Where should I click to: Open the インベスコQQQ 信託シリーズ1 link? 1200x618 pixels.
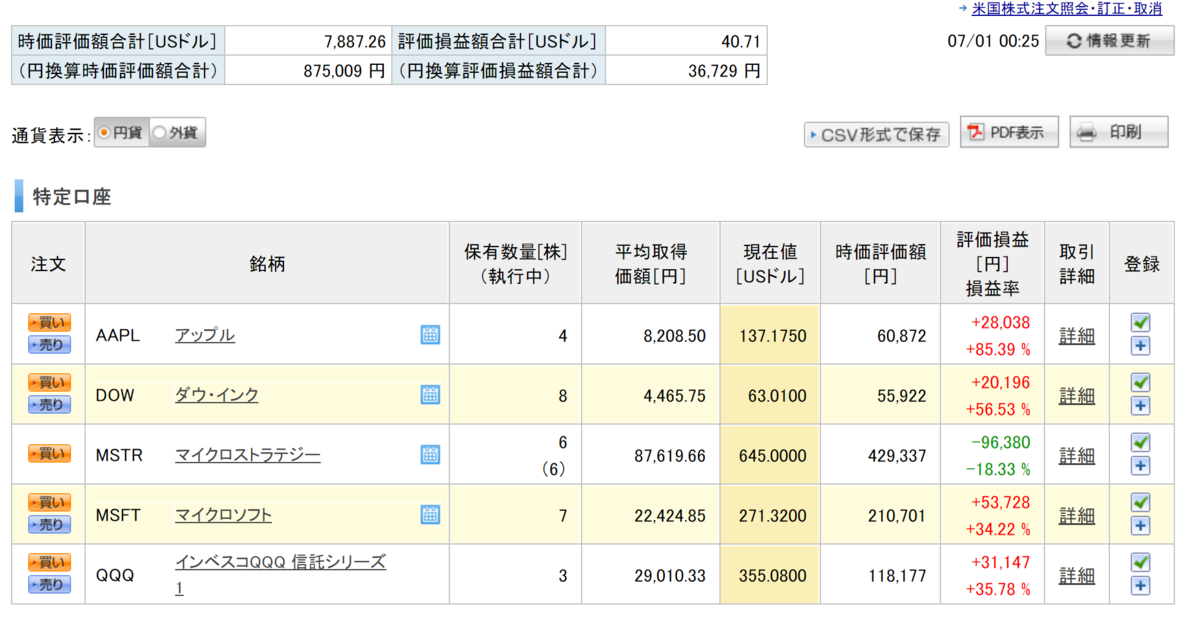[280, 575]
